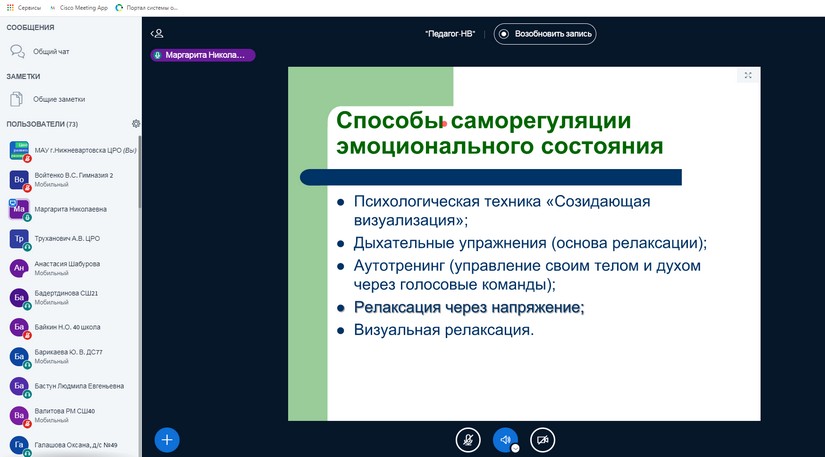The image size is (825, 457).
Task: Select user name Труханович А.В. ЦРО
Action: pyautogui.click(x=67, y=239)
